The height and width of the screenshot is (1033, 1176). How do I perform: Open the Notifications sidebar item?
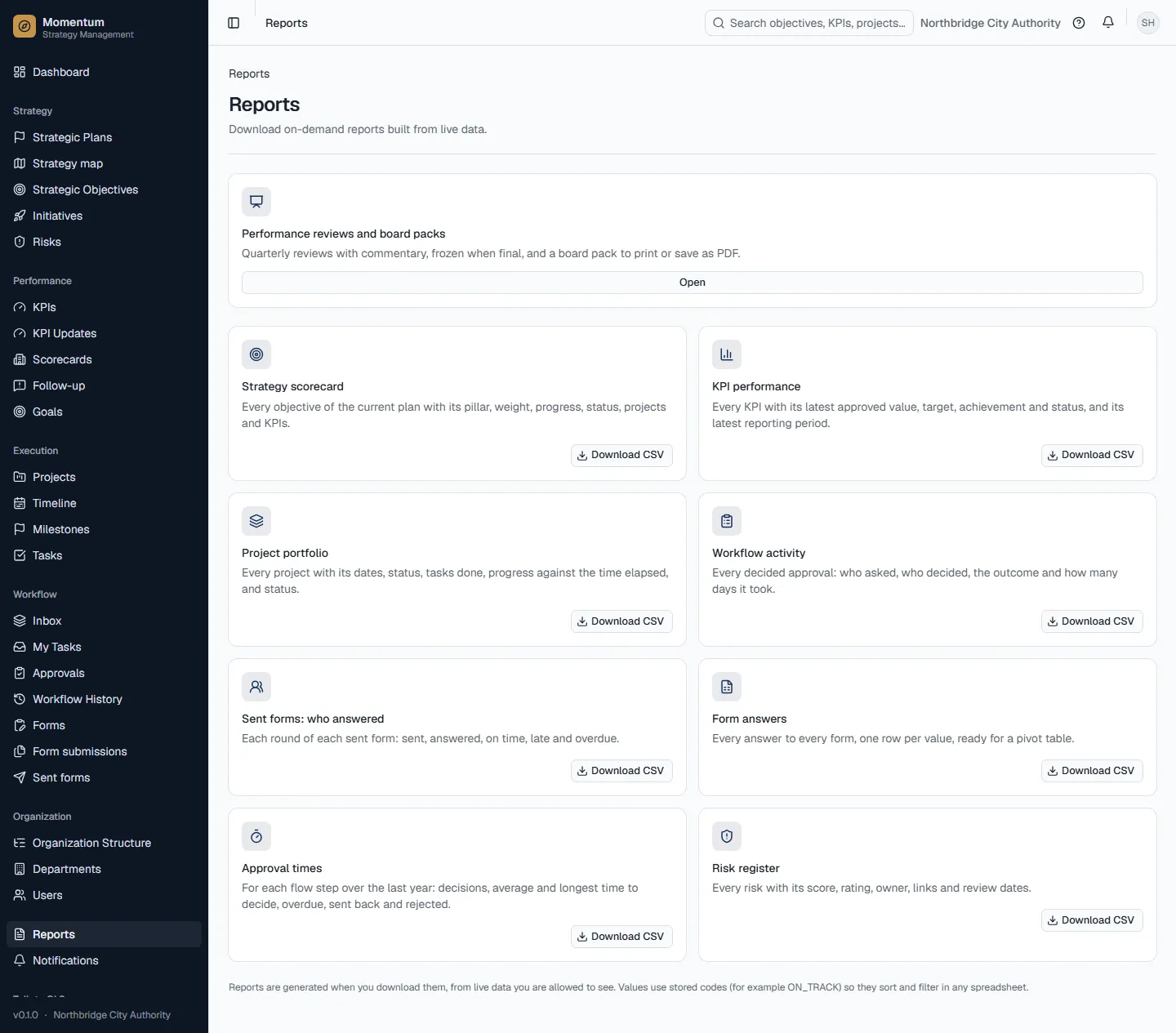(104, 960)
